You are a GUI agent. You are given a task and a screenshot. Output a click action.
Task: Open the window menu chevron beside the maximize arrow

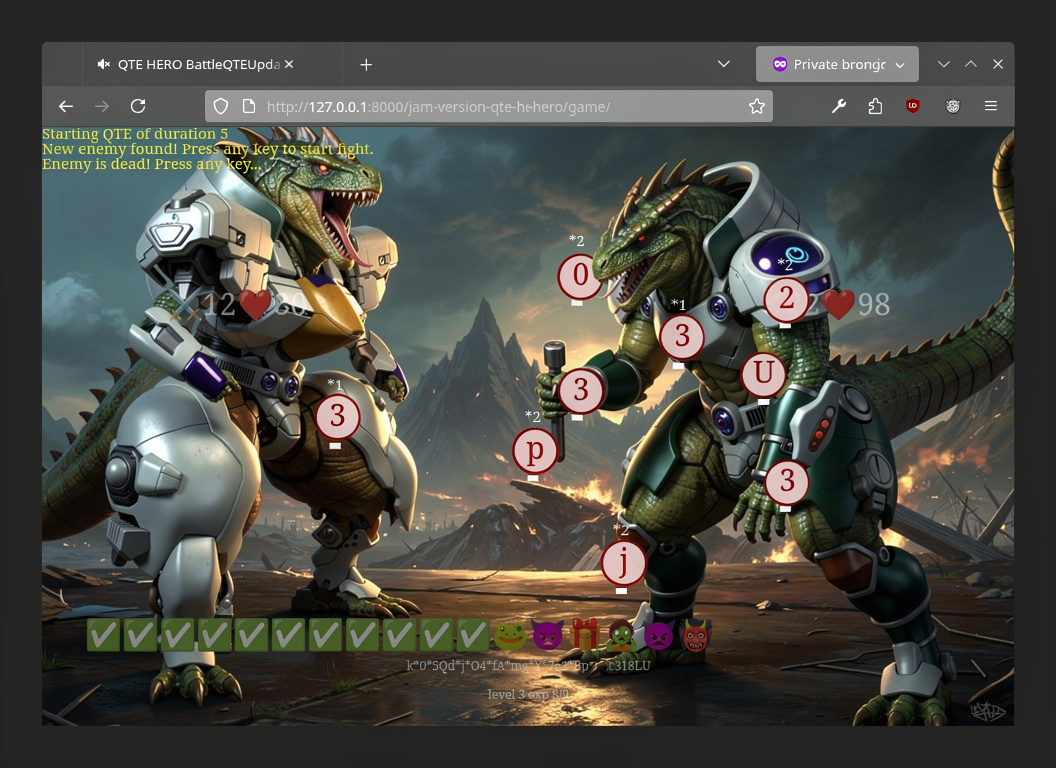pos(944,64)
